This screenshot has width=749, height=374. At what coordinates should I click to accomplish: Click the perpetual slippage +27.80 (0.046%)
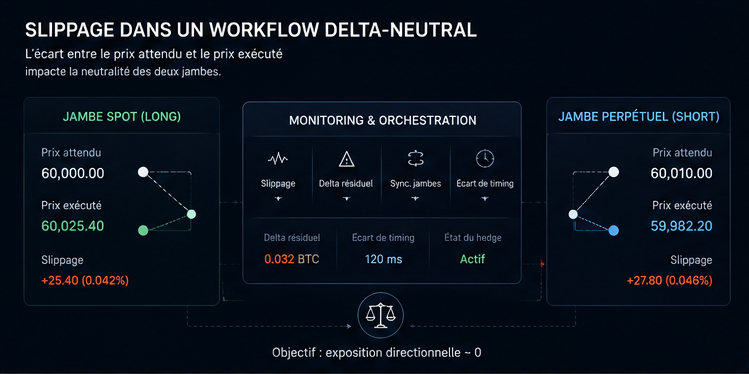point(669,281)
